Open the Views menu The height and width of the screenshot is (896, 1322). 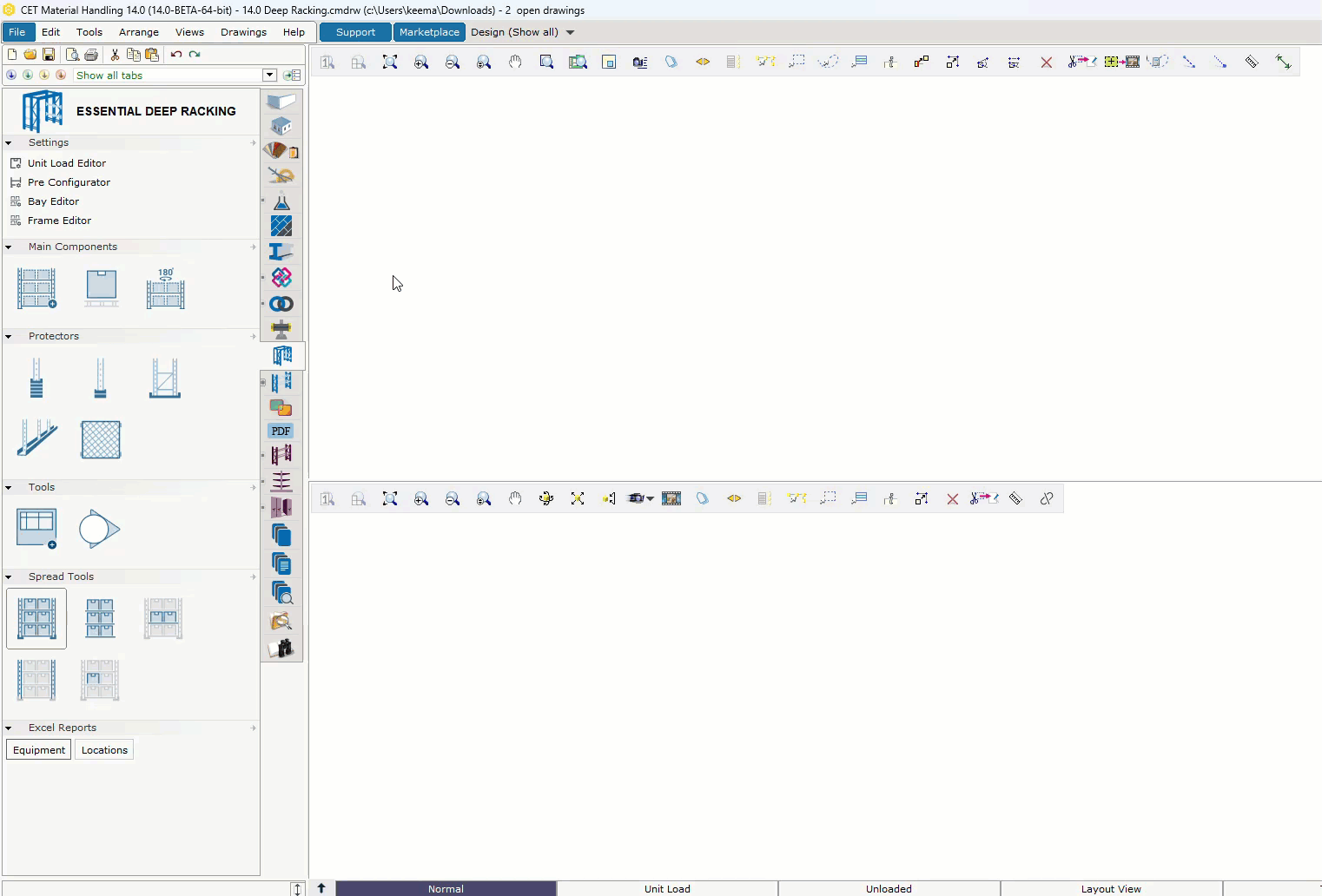point(189,32)
